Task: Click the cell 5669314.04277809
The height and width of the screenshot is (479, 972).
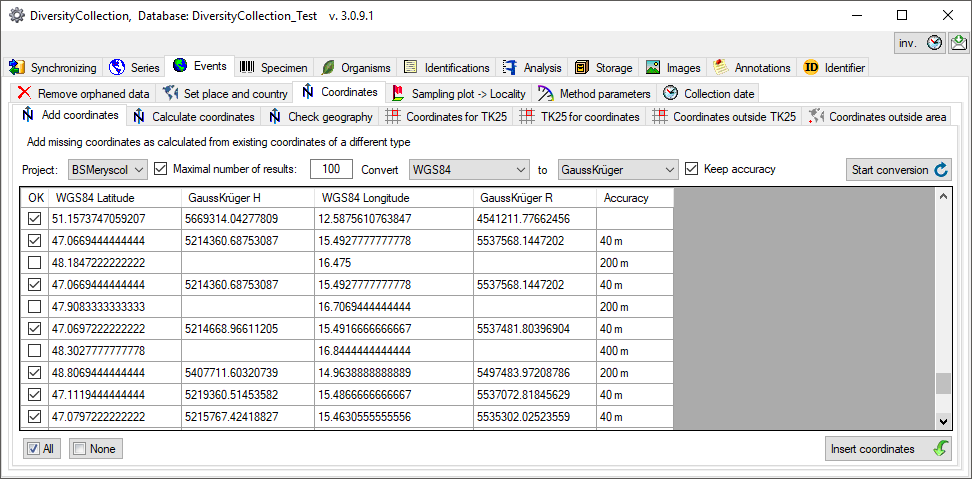Action: point(247,219)
